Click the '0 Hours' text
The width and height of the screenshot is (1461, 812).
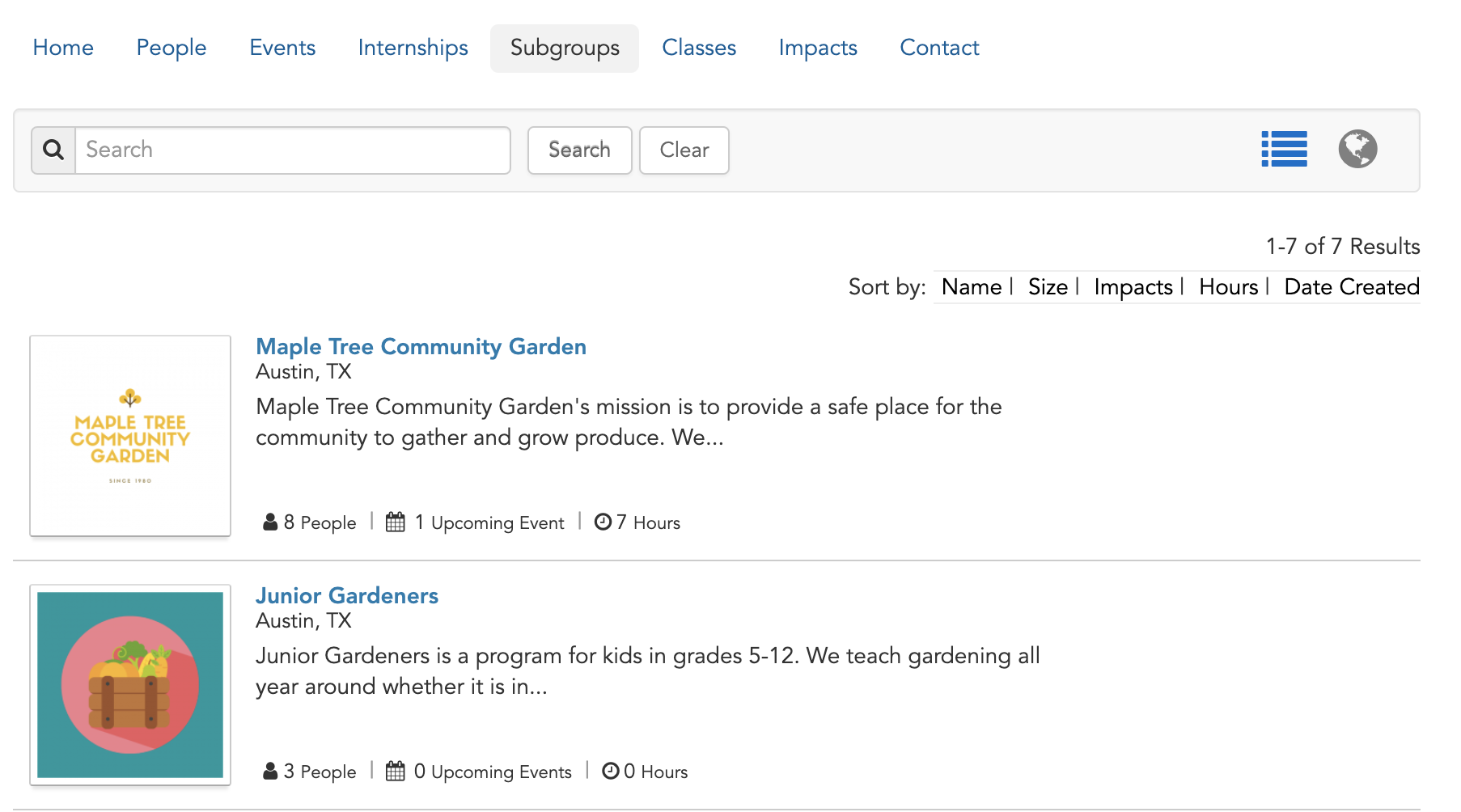point(655,772)
